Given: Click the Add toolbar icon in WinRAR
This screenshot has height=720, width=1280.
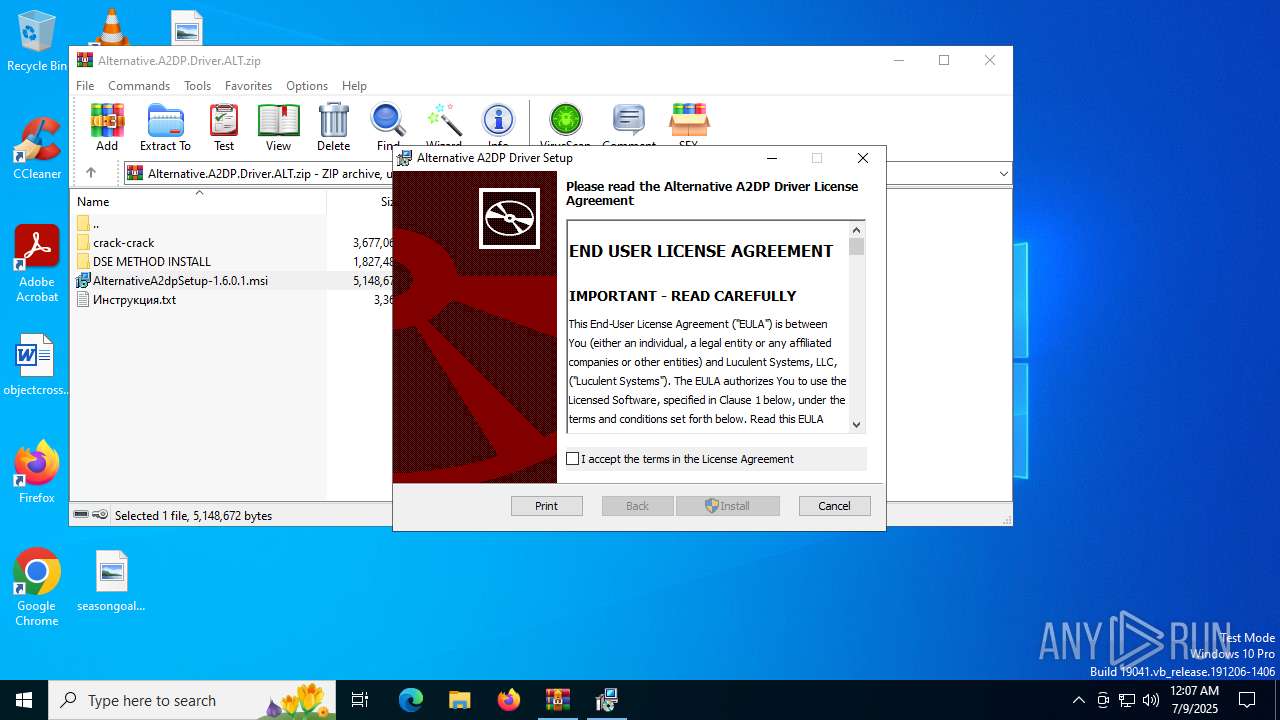Looking at the screenshot, I should [107, 127].
